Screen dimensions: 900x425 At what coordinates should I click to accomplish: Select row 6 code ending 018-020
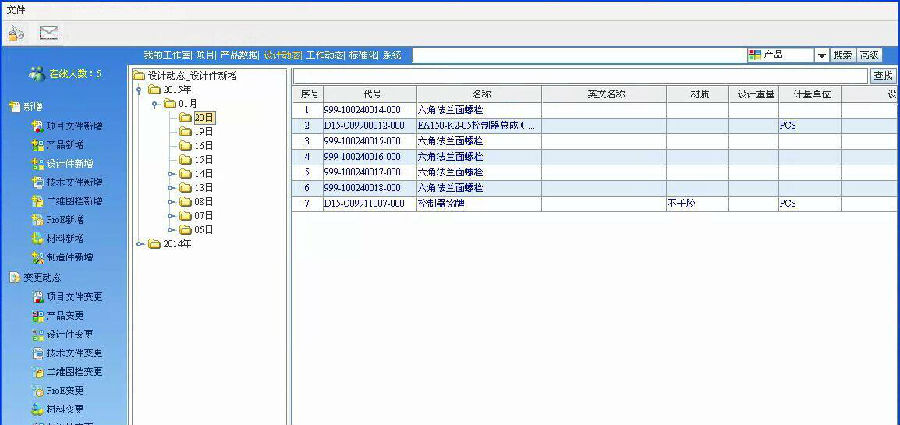tap(370, 188)
